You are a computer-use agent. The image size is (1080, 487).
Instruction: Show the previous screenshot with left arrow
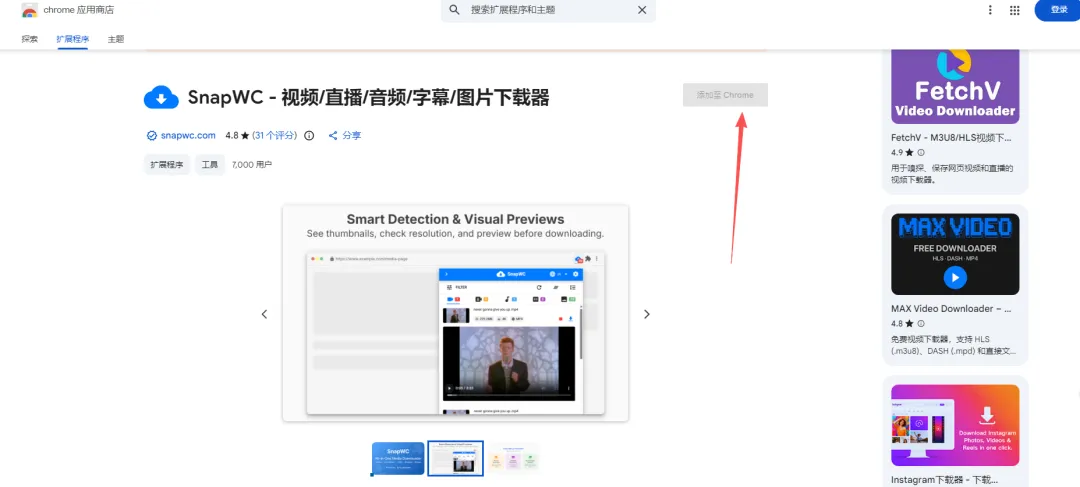264,314
